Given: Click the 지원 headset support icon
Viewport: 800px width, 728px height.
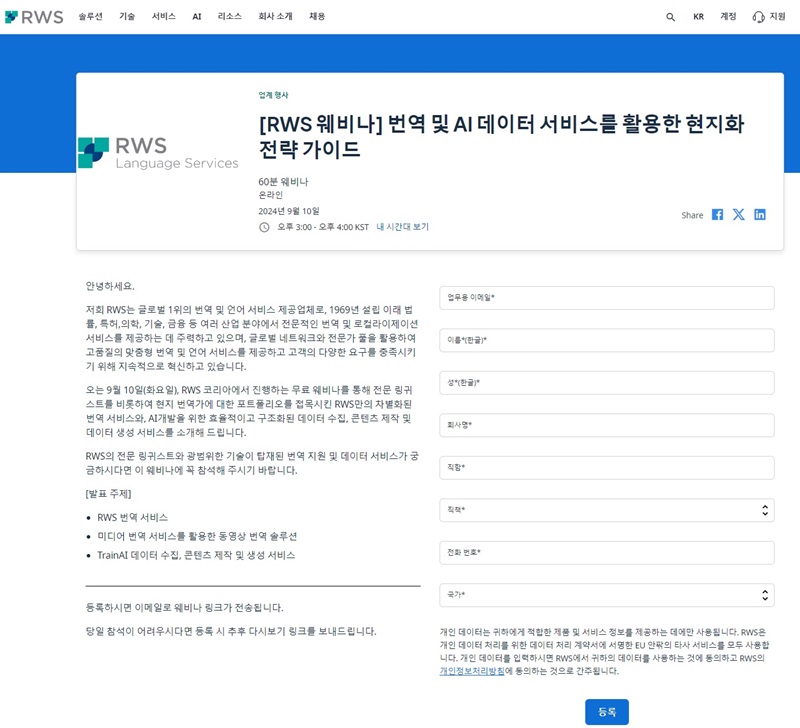Looking at the screenshot, I should point(758,17).
